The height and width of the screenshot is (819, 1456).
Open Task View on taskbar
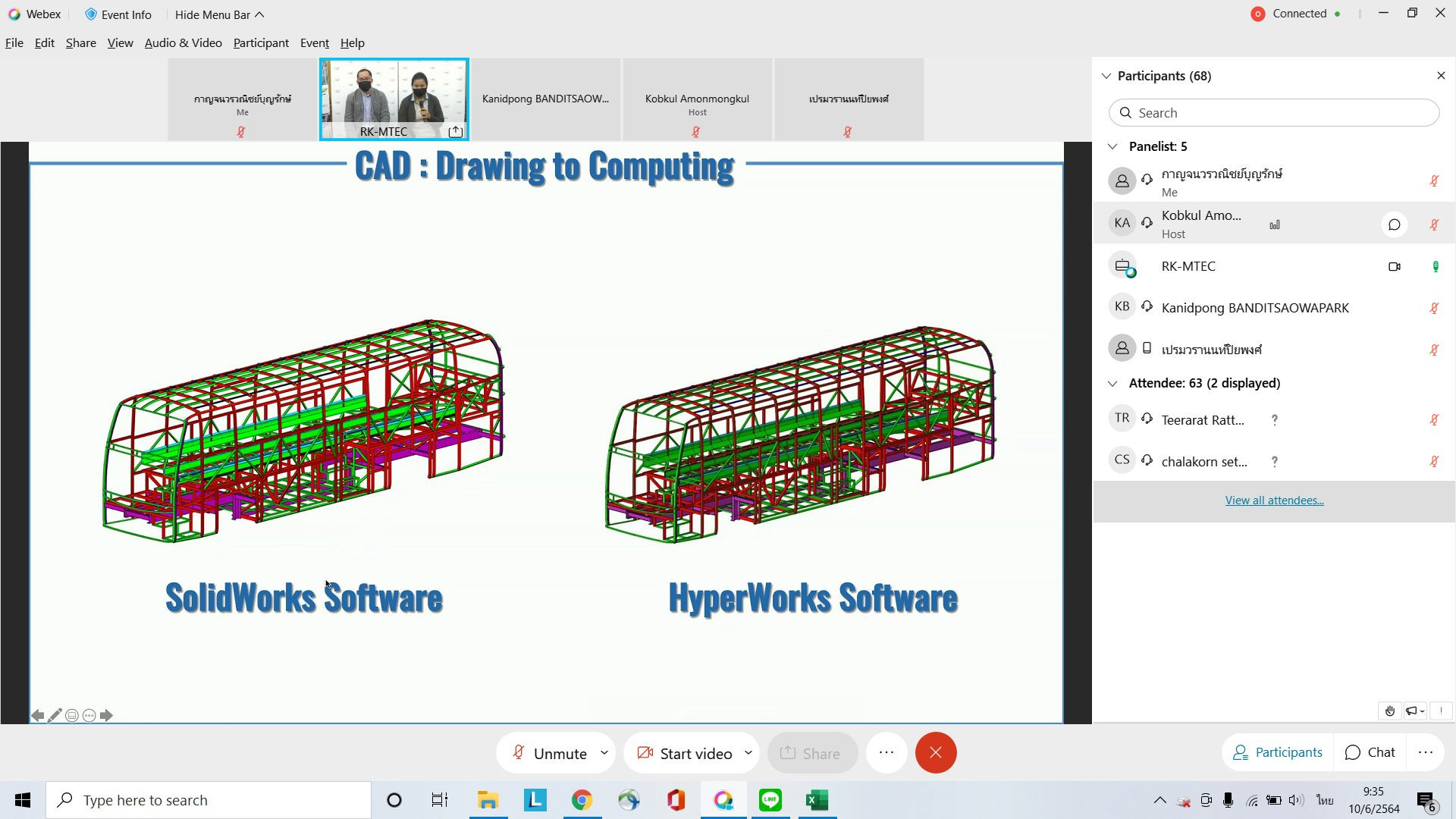[x=440, y=800]
